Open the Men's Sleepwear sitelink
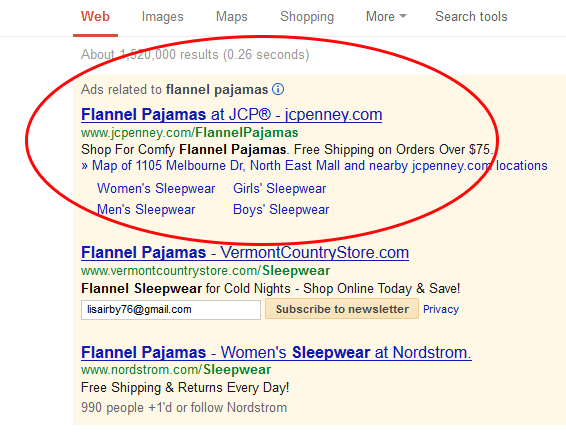 [146, 209]
